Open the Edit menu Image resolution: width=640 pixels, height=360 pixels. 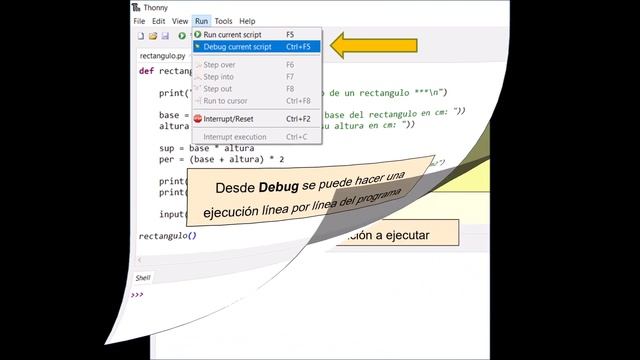pos(158,21)
